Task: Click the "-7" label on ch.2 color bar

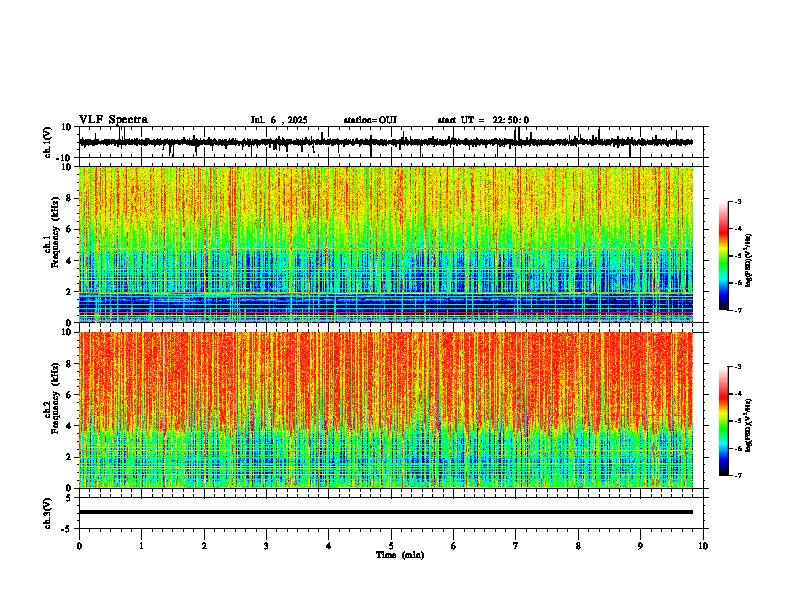Action: (x=738, y=475)
